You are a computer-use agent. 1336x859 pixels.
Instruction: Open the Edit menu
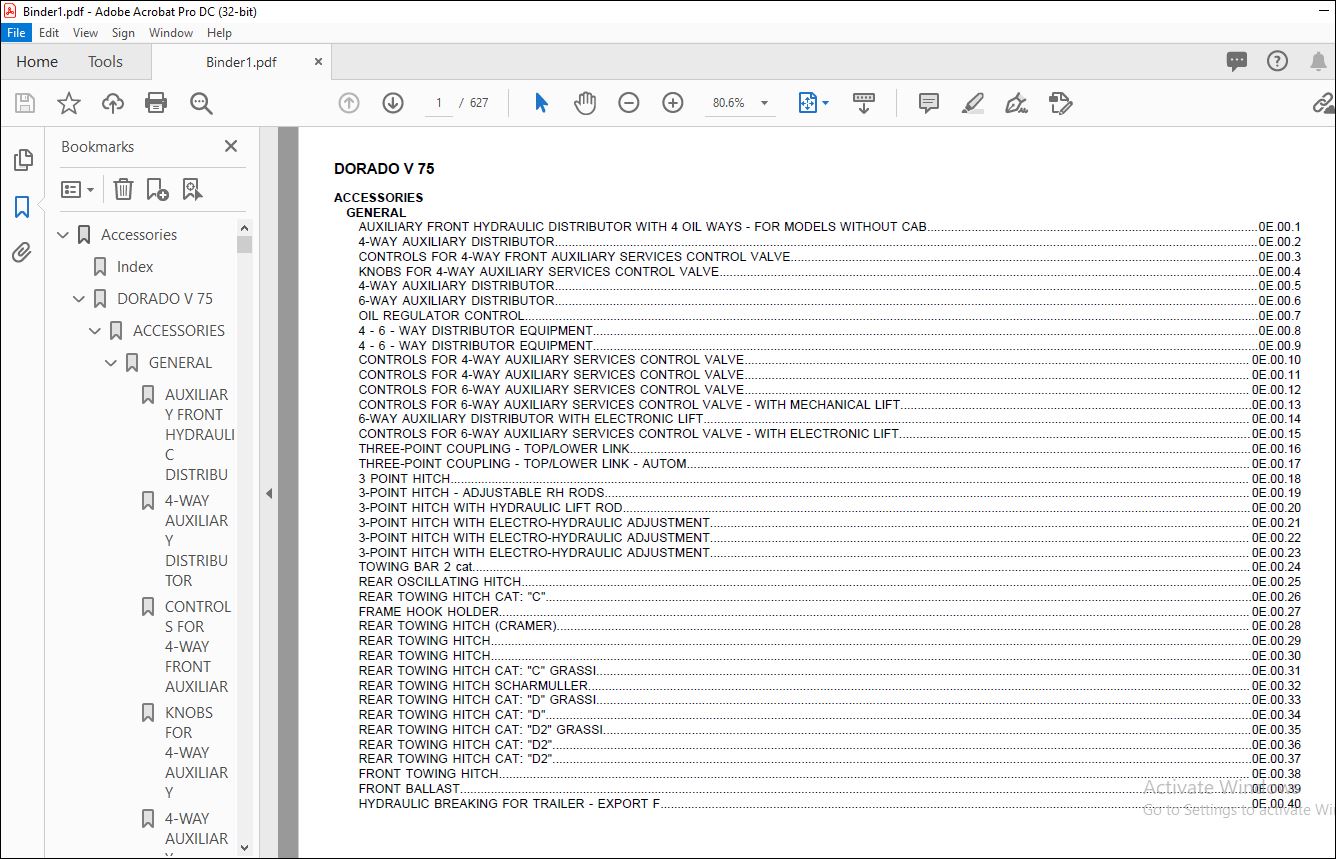tap(49, 33)
